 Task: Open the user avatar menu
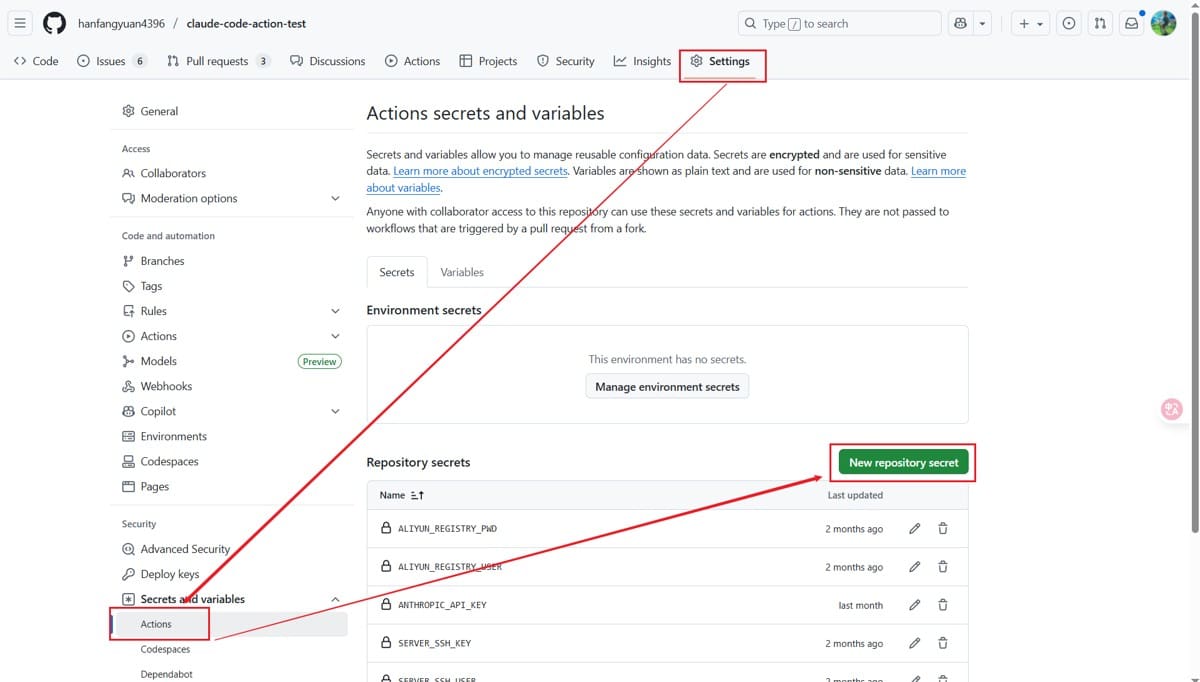point(1164,23)
